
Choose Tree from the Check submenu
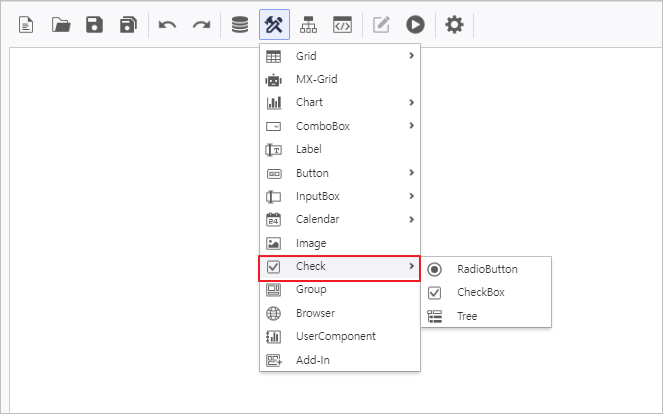tap(486, 316)
